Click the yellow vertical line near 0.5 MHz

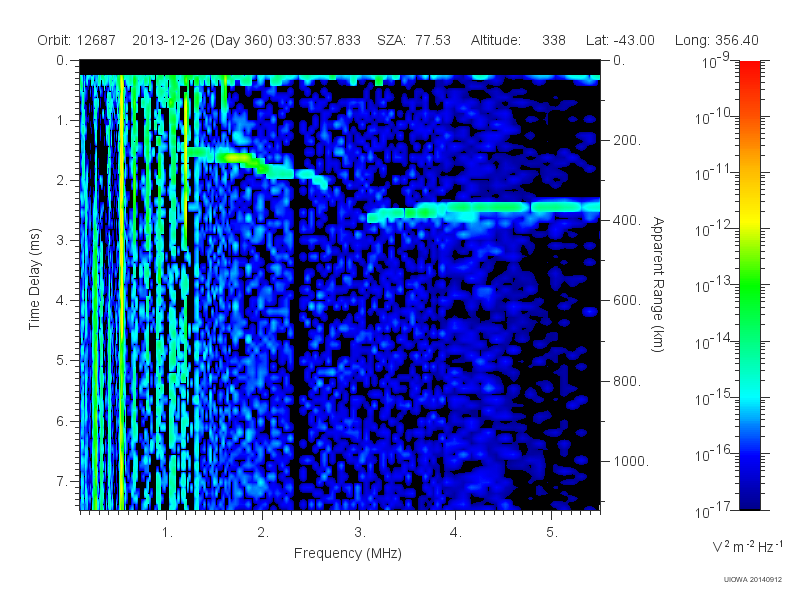[x=121, y=292]
